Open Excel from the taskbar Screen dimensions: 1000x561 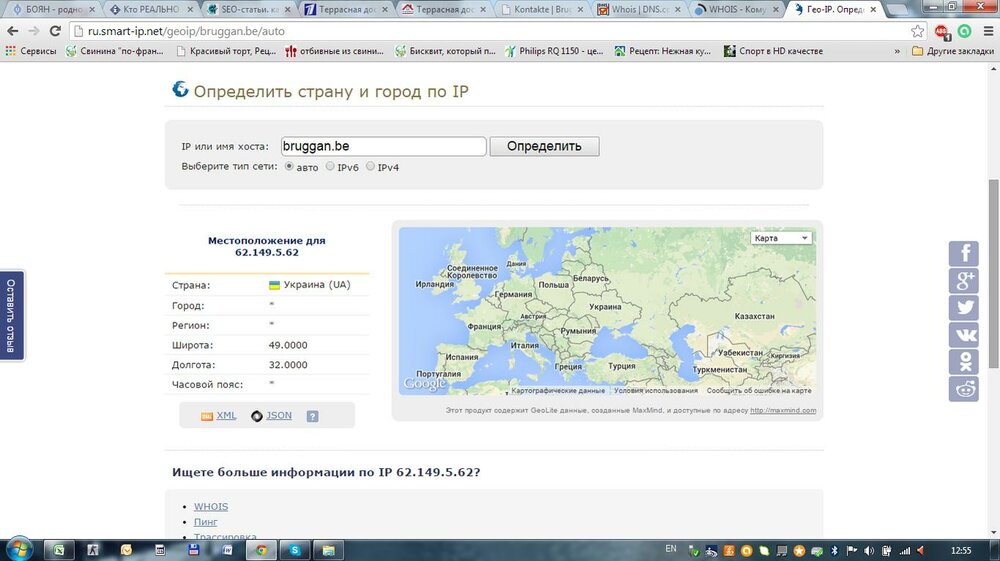[x=59, y=550]
